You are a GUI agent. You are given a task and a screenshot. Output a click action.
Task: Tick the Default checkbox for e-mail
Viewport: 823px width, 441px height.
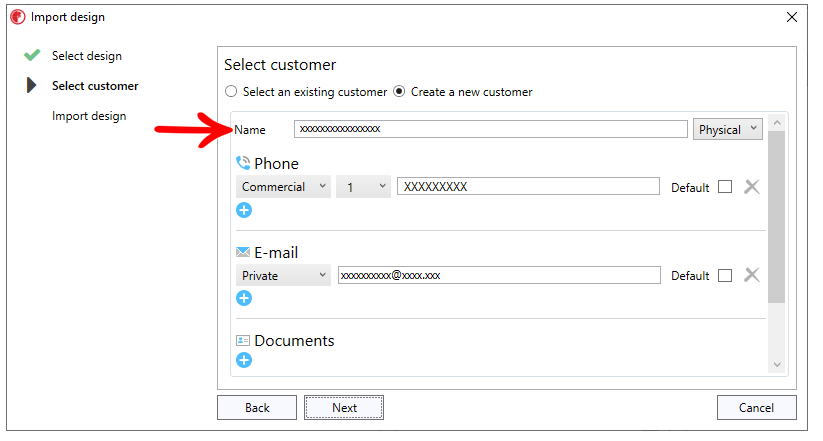tap(725, 275)
